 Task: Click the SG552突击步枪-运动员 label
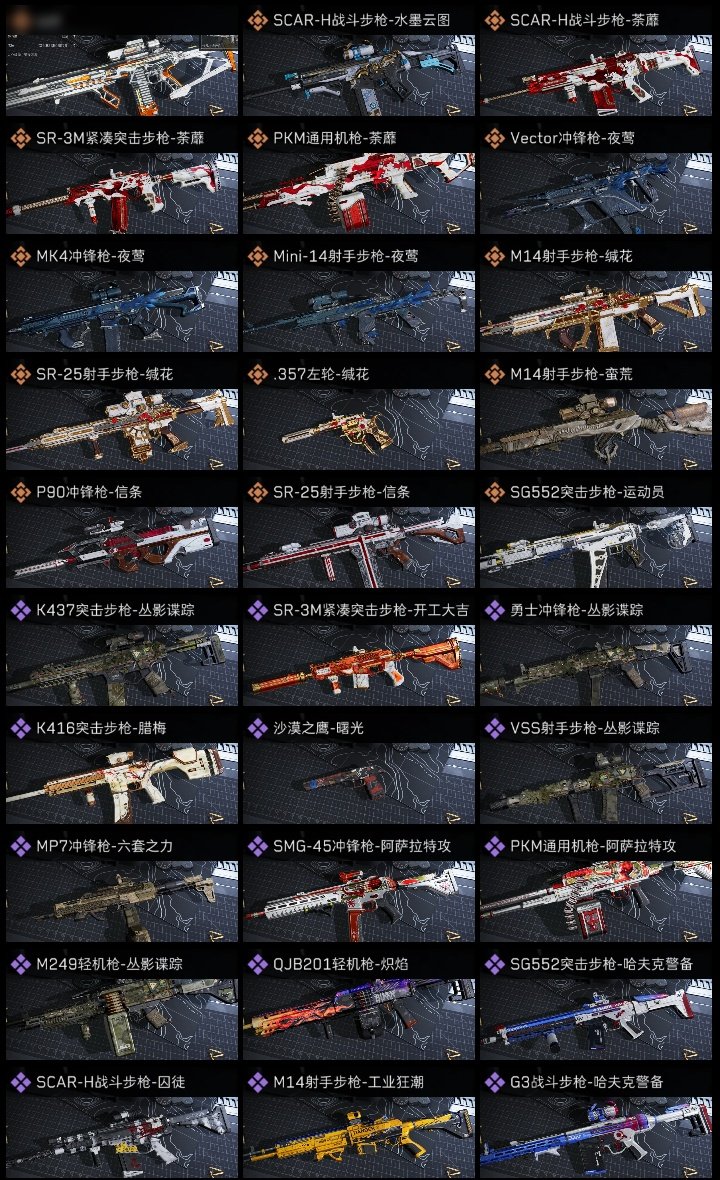[587, 492]
